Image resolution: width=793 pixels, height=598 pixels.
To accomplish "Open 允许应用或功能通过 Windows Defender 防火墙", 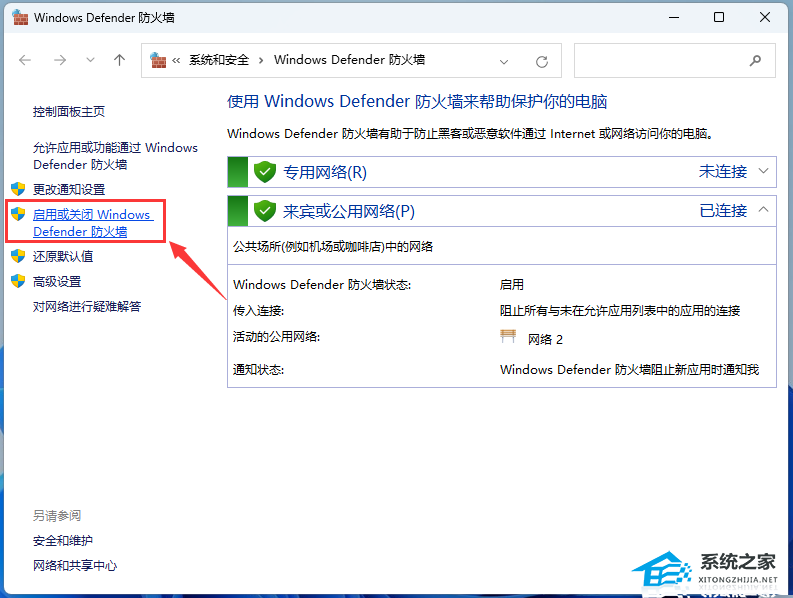I will pyautogui.click(x=115, y=156).
